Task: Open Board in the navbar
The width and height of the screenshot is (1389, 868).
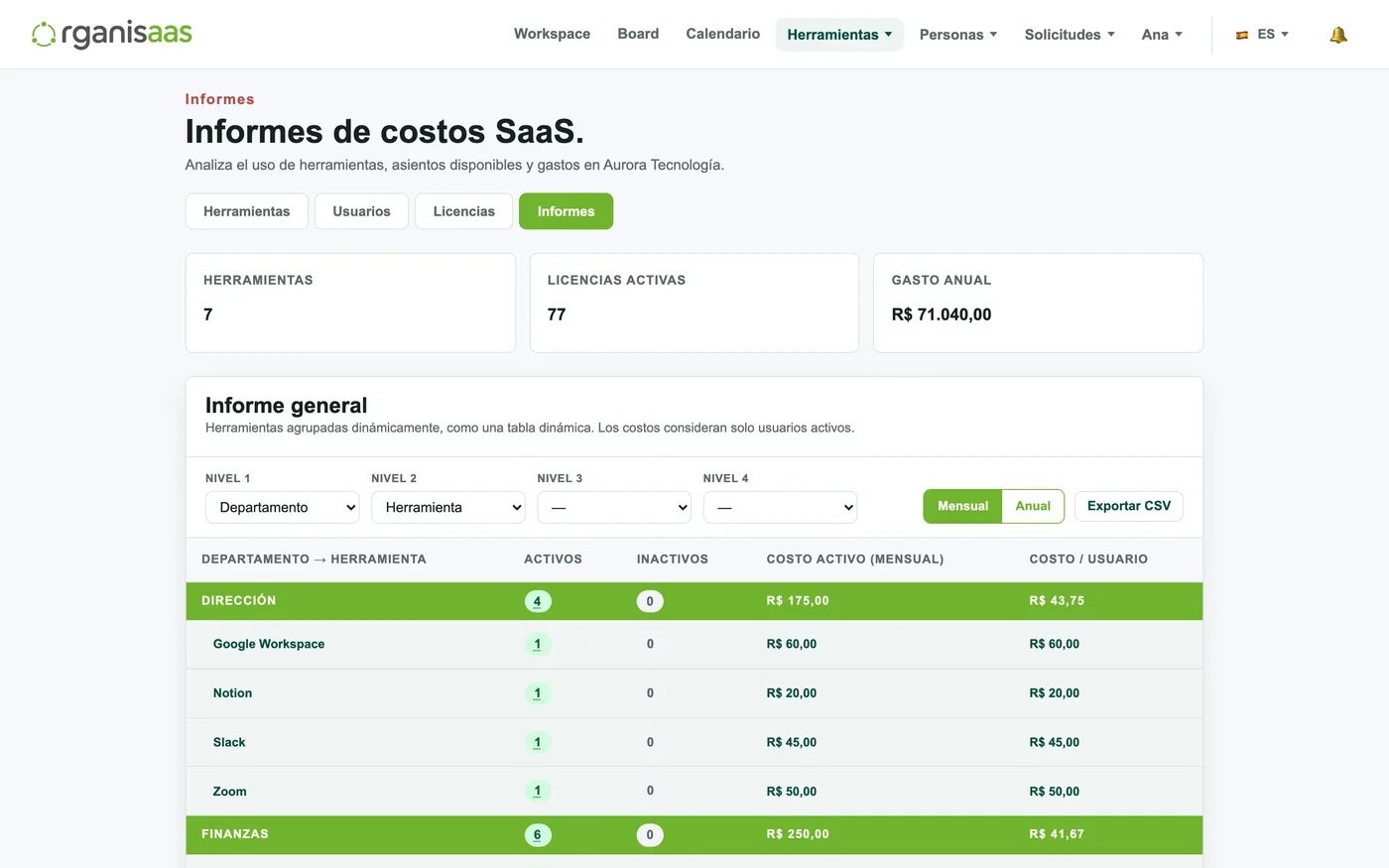Action: [638, 34]
